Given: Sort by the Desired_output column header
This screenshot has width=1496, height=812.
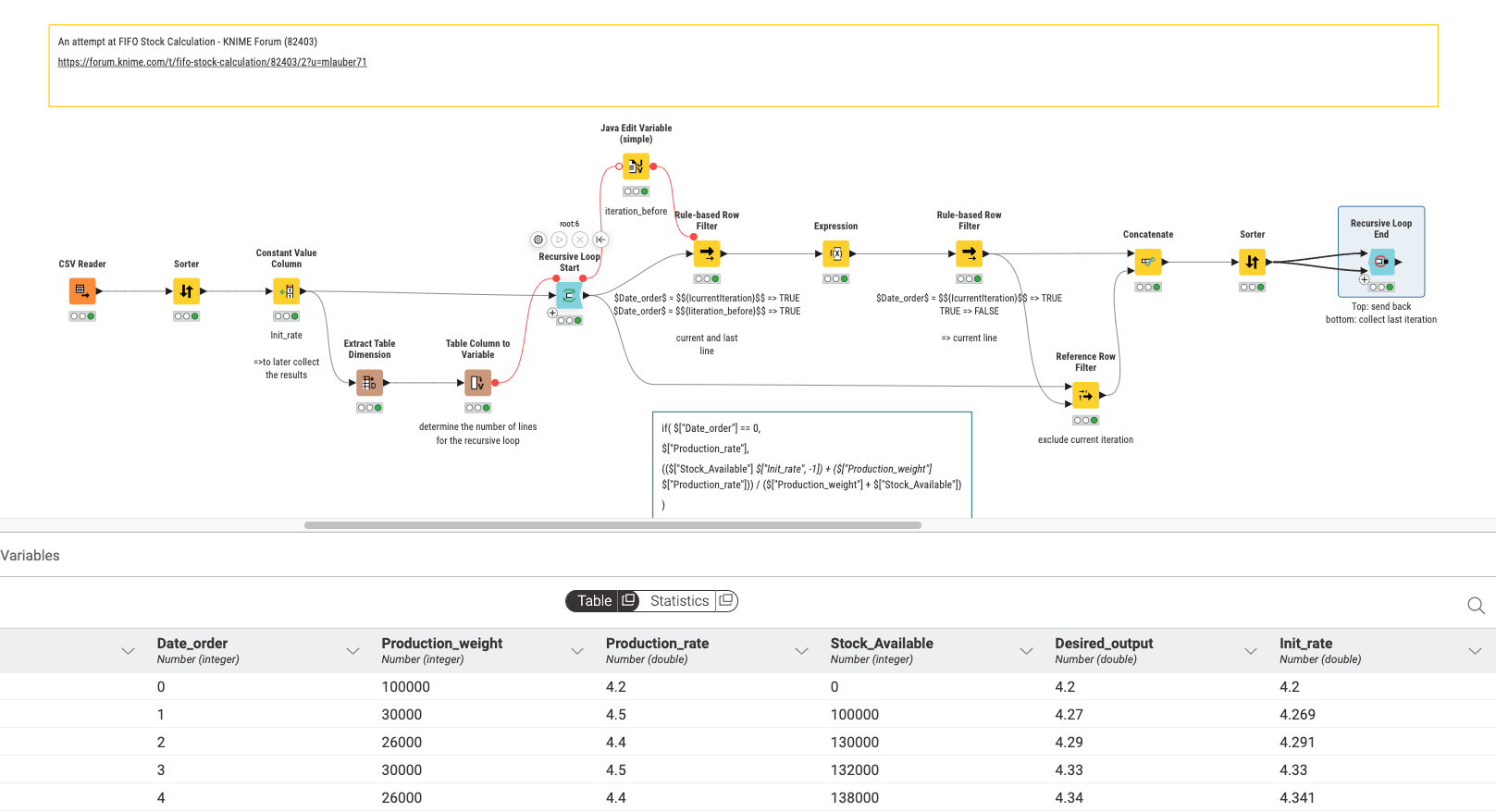Looking at the screenshot, I should [x=1104, y=643].
